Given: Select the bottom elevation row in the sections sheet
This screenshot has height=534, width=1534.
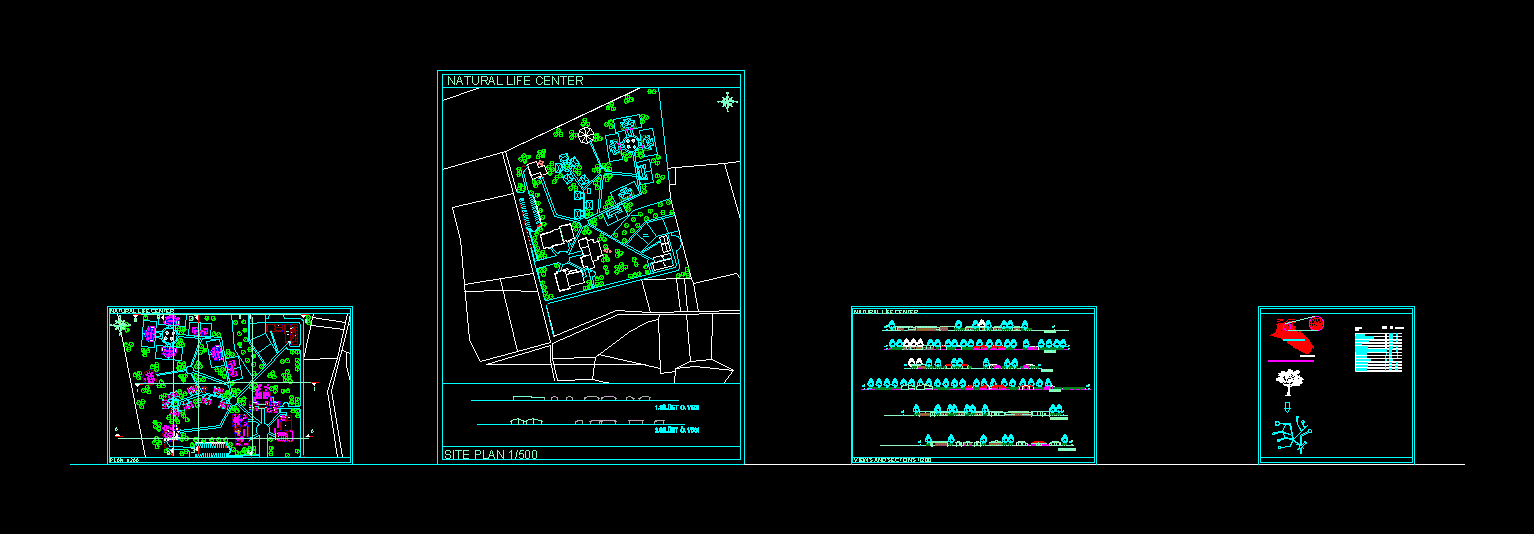Looking at the screenshot, I should click(x=975, y=441).
